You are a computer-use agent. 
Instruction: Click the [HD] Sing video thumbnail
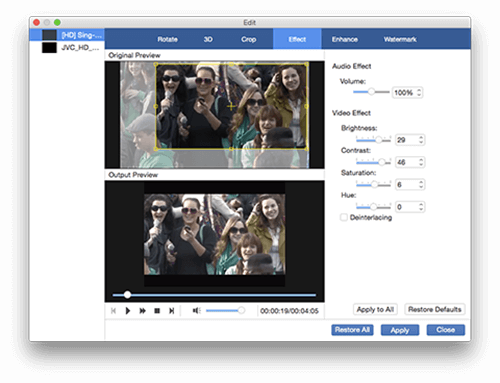pos(49,35)
